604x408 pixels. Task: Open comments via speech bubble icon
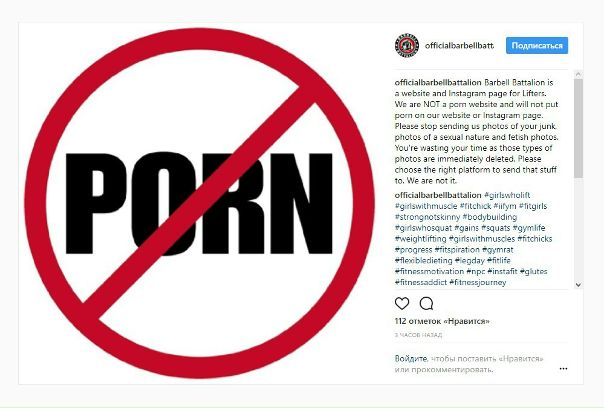point(426,304)
